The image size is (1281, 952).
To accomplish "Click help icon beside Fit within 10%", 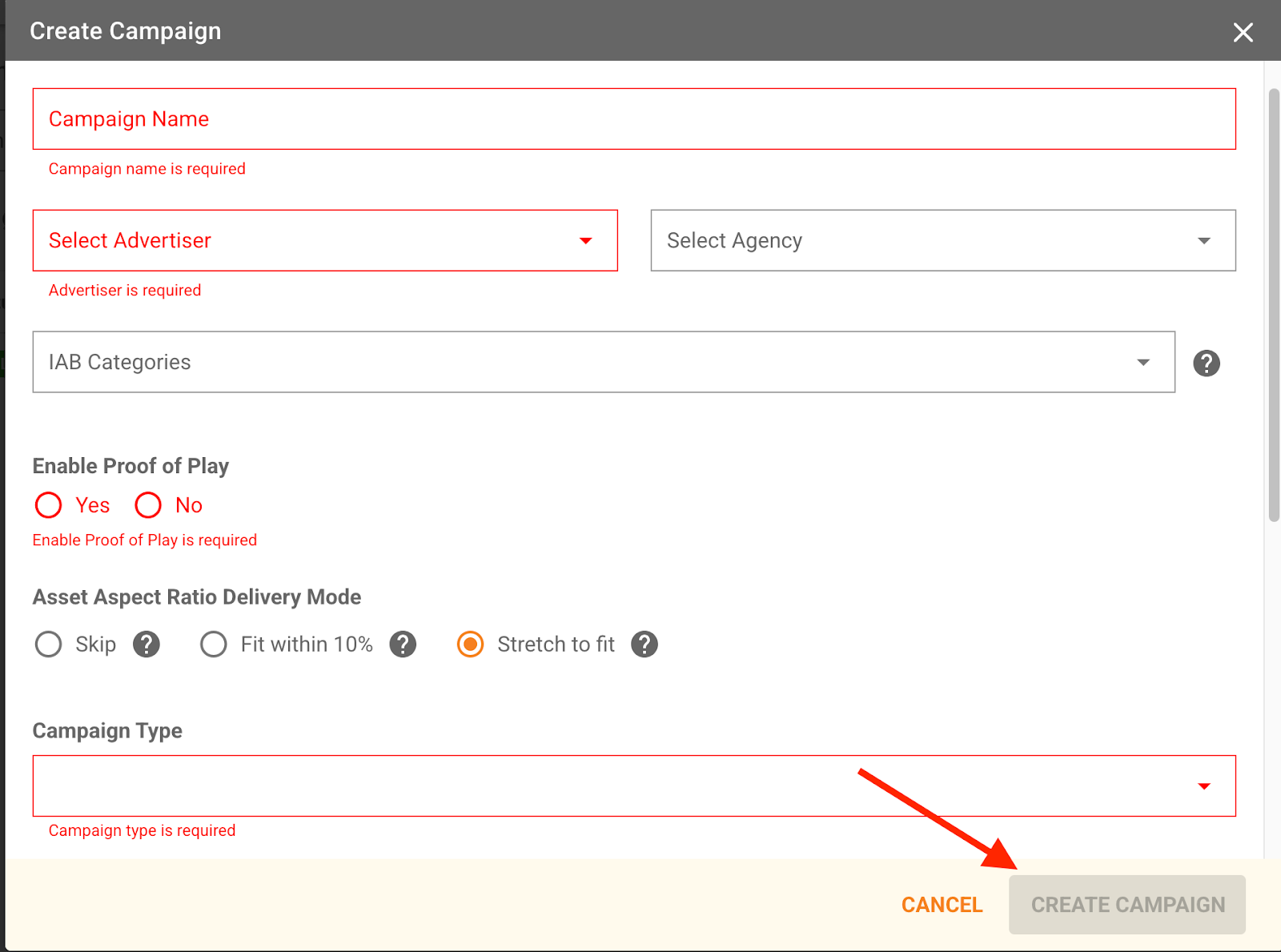I will pos(403,645).
